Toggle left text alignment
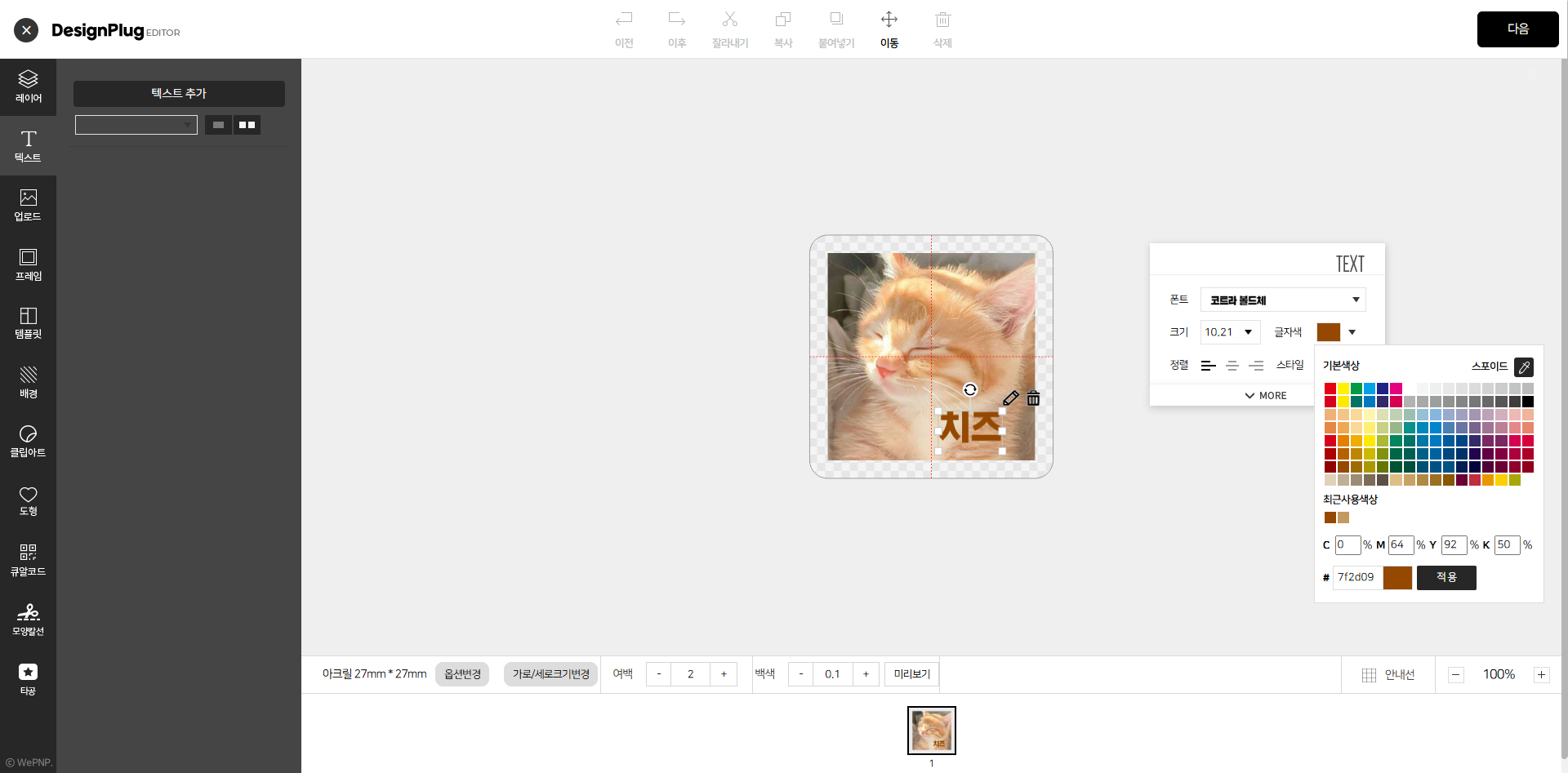The width and height of the screenshot is (1568, 773). [1208, 366]
